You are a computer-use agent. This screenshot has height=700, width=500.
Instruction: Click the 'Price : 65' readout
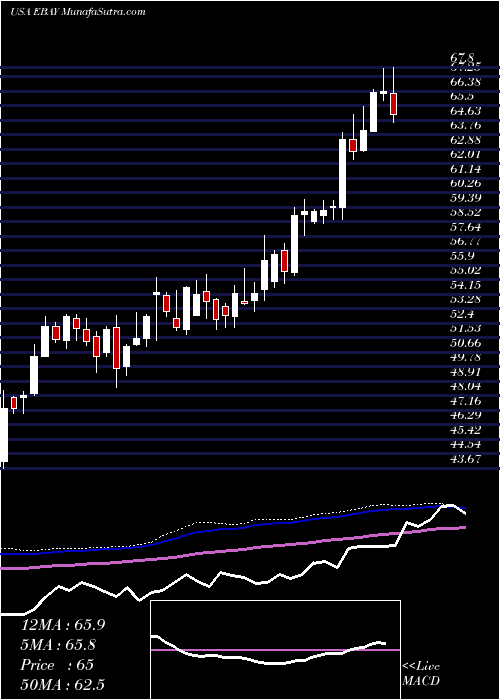(x=57, y=665)
